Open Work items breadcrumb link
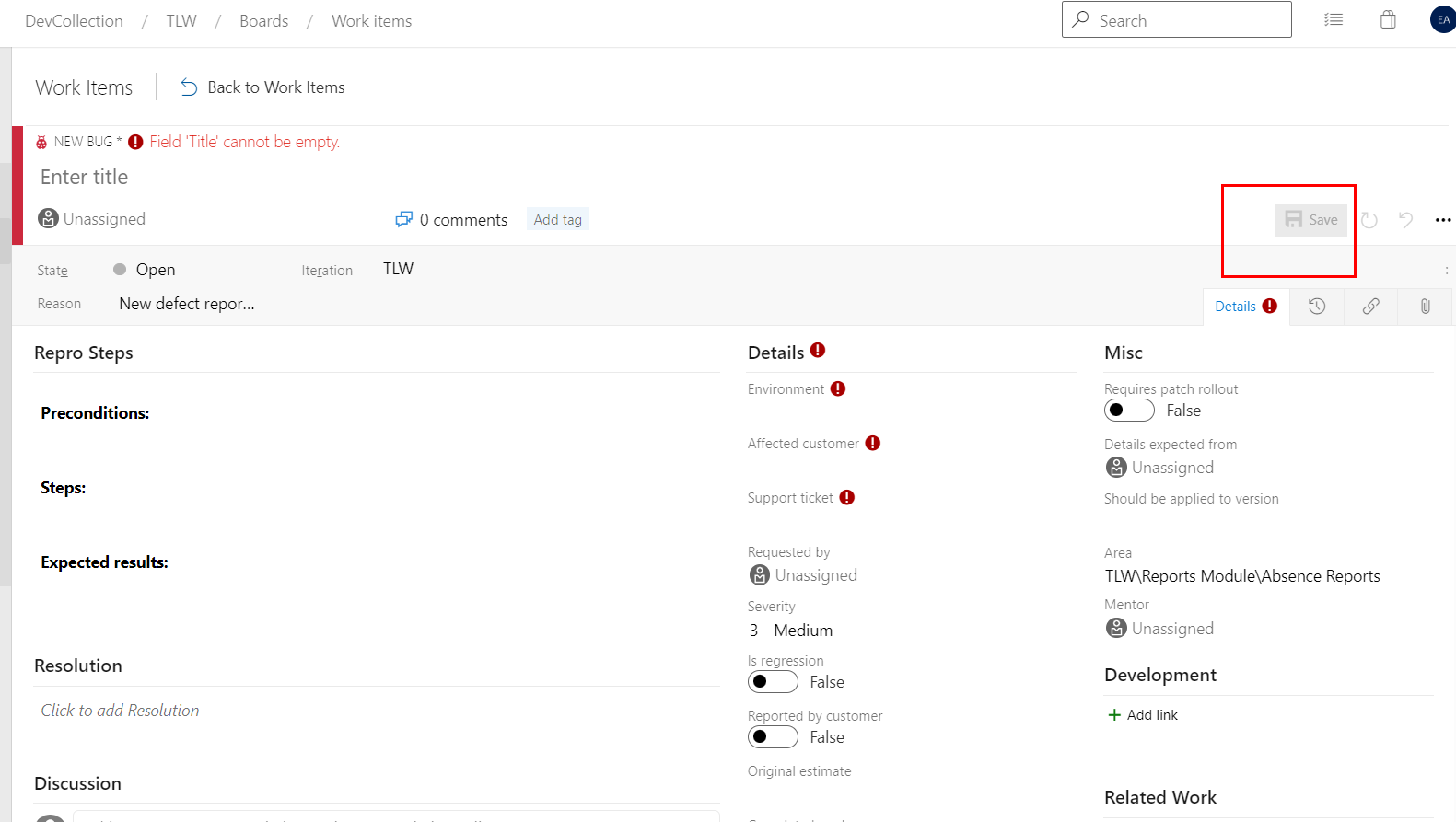This screenshot has width=1456, height=822. [371, 21]
